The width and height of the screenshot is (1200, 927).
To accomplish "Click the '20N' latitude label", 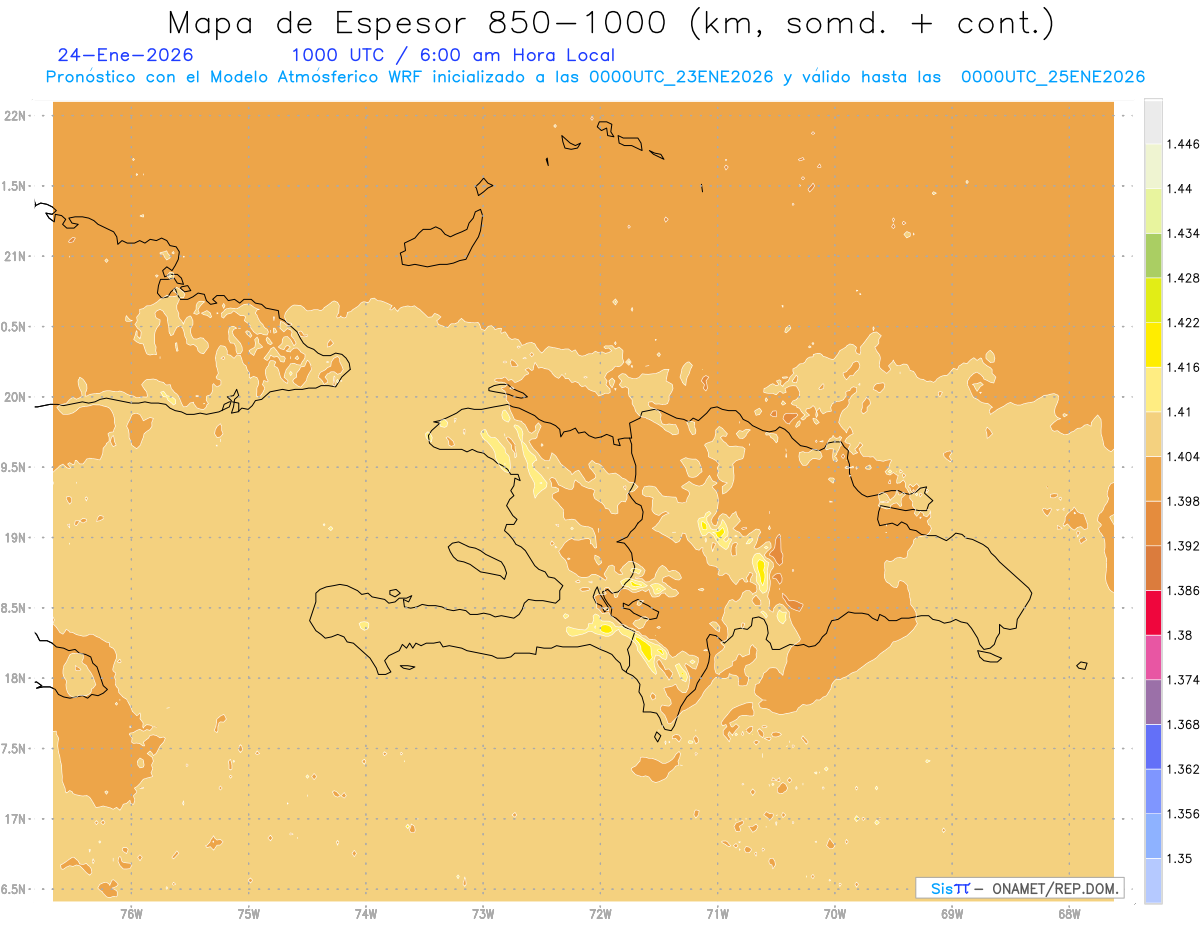I will click(x=15, y=397).
